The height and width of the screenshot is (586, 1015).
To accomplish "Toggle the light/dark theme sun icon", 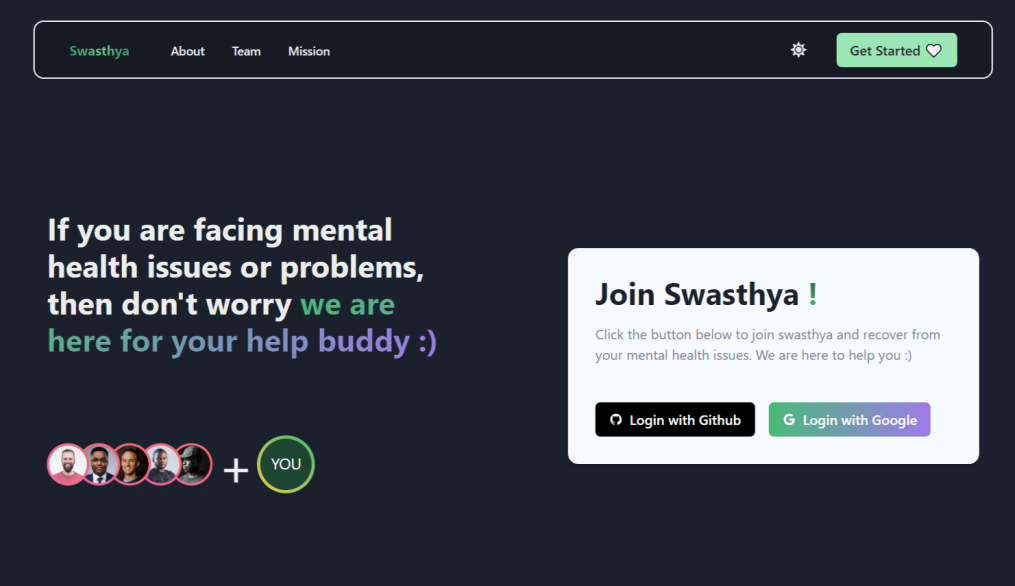I will 798,50.
